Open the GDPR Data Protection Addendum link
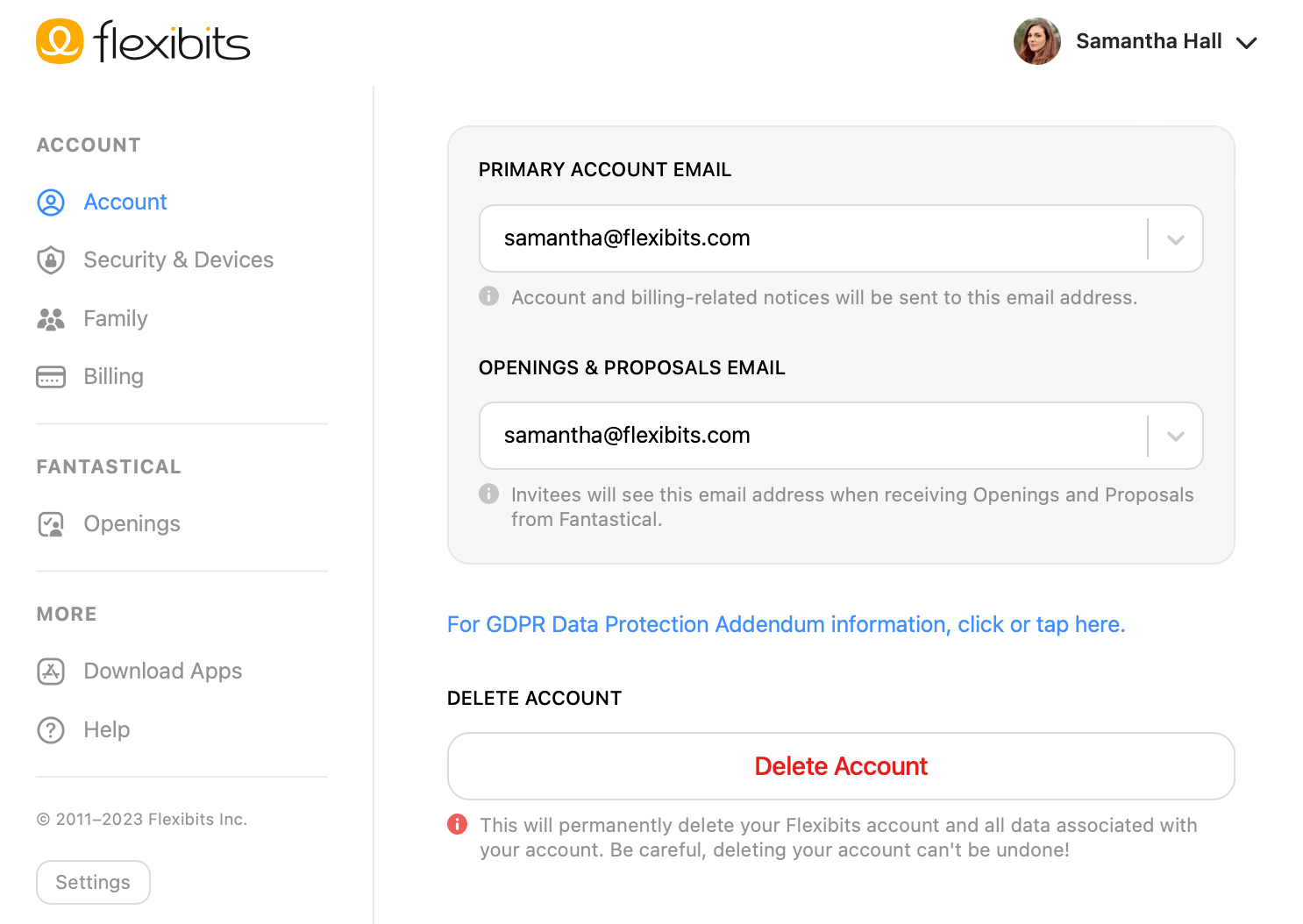 coord(786,624)
